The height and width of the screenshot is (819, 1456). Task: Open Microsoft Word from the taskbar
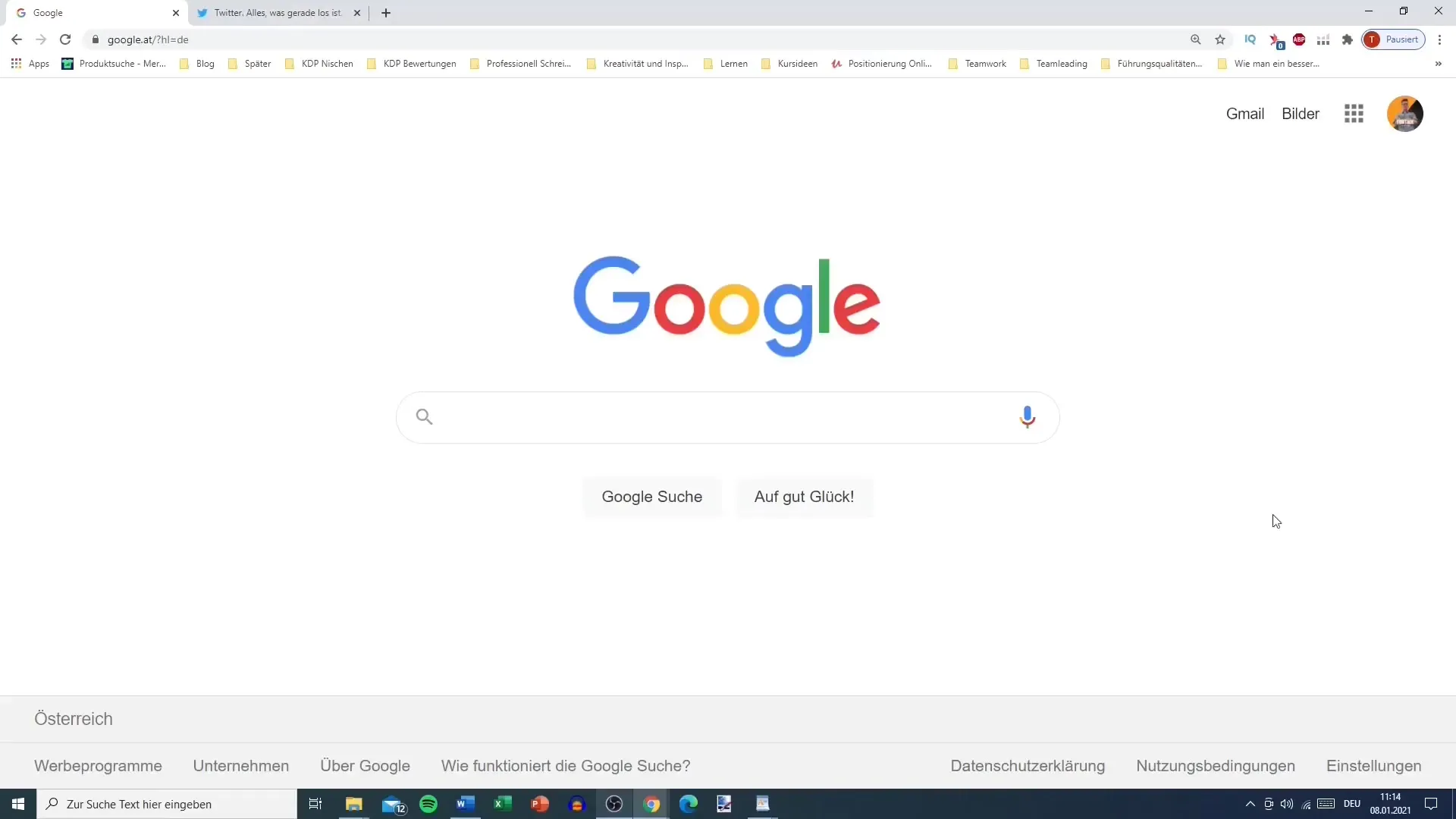click(x=465, y=804)
